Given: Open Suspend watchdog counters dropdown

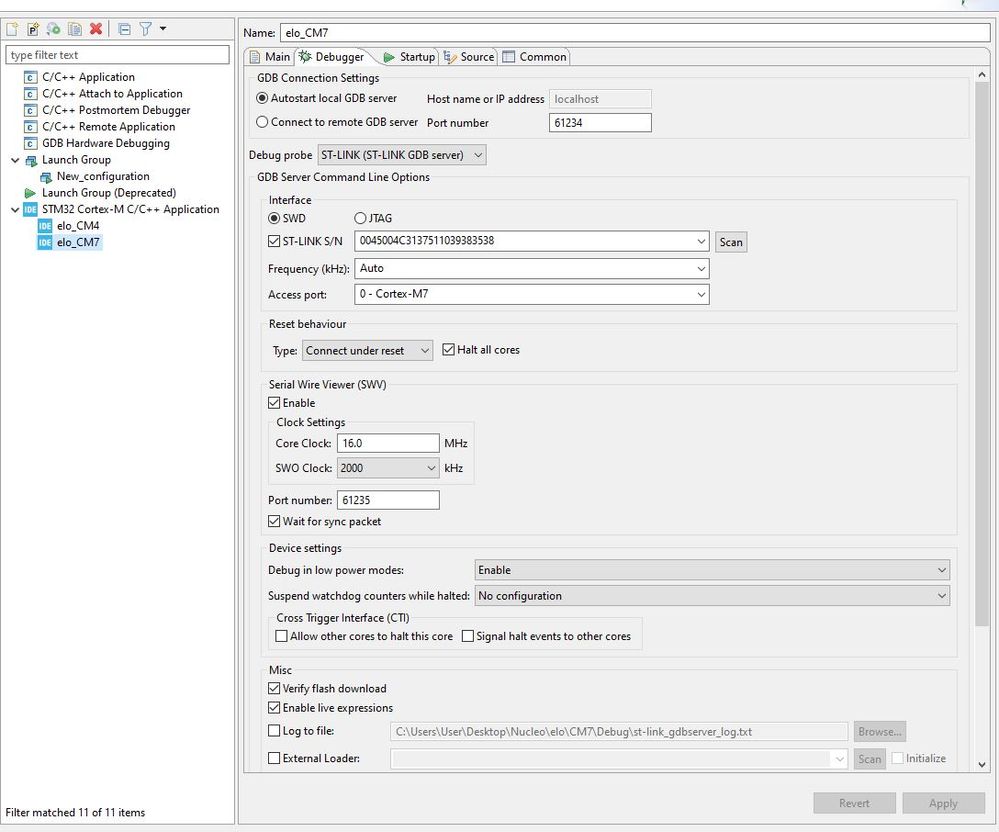Looking at the screenshot, I should [712, 596].
